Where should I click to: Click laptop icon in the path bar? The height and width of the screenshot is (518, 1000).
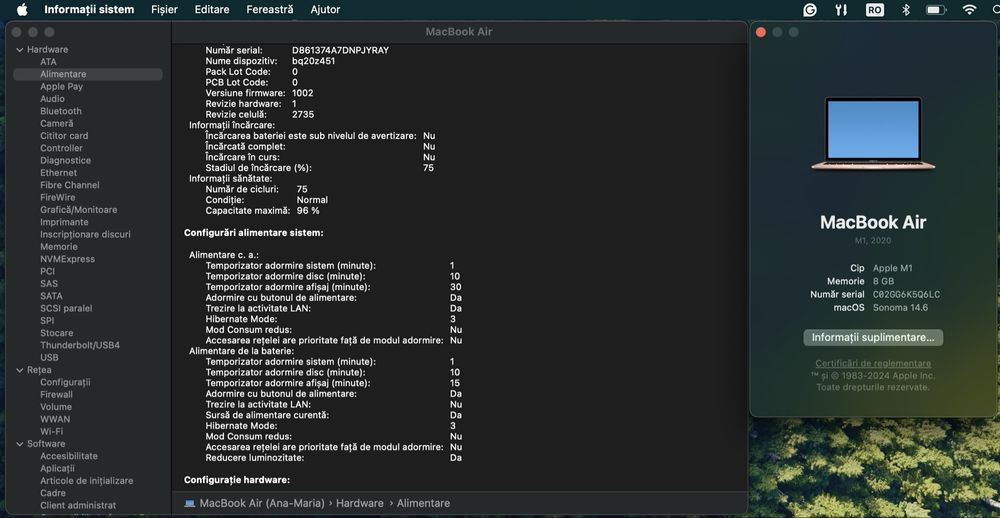pyautogui.click(x=189, y=503)
